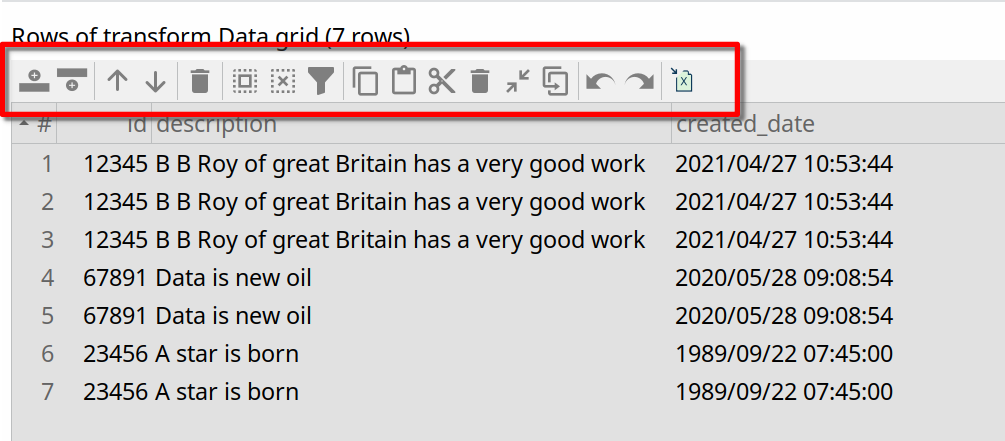Undo the last grid edit

click(x=600, y=81)
